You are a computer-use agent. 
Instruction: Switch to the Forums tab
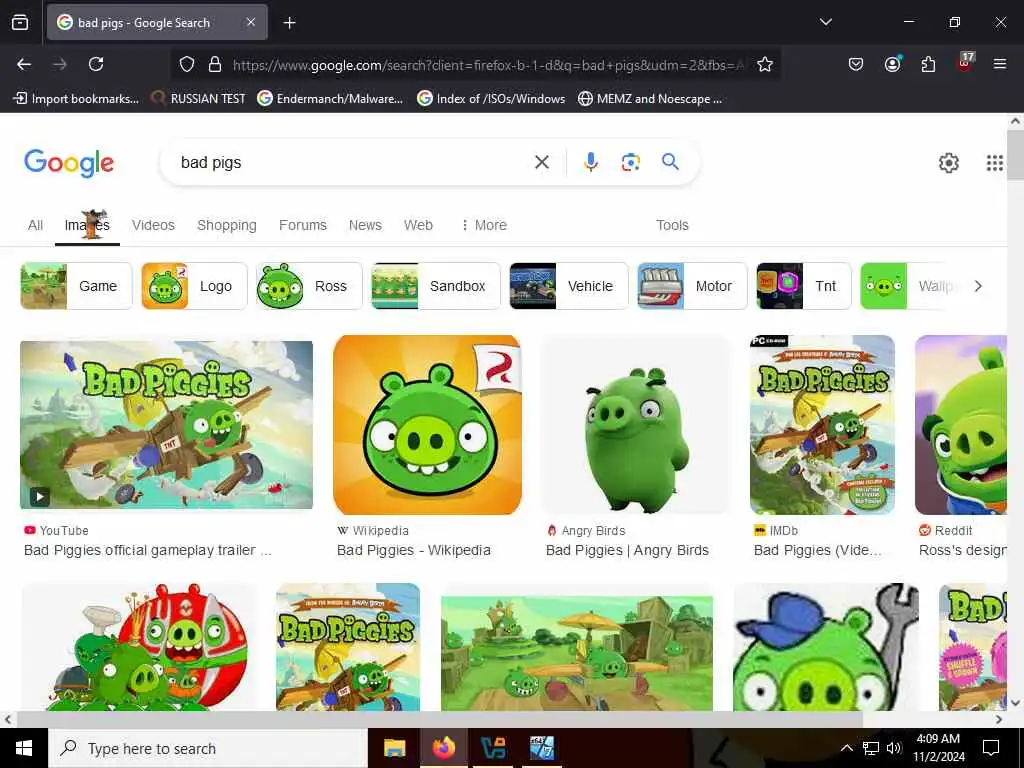pos(302,225)
